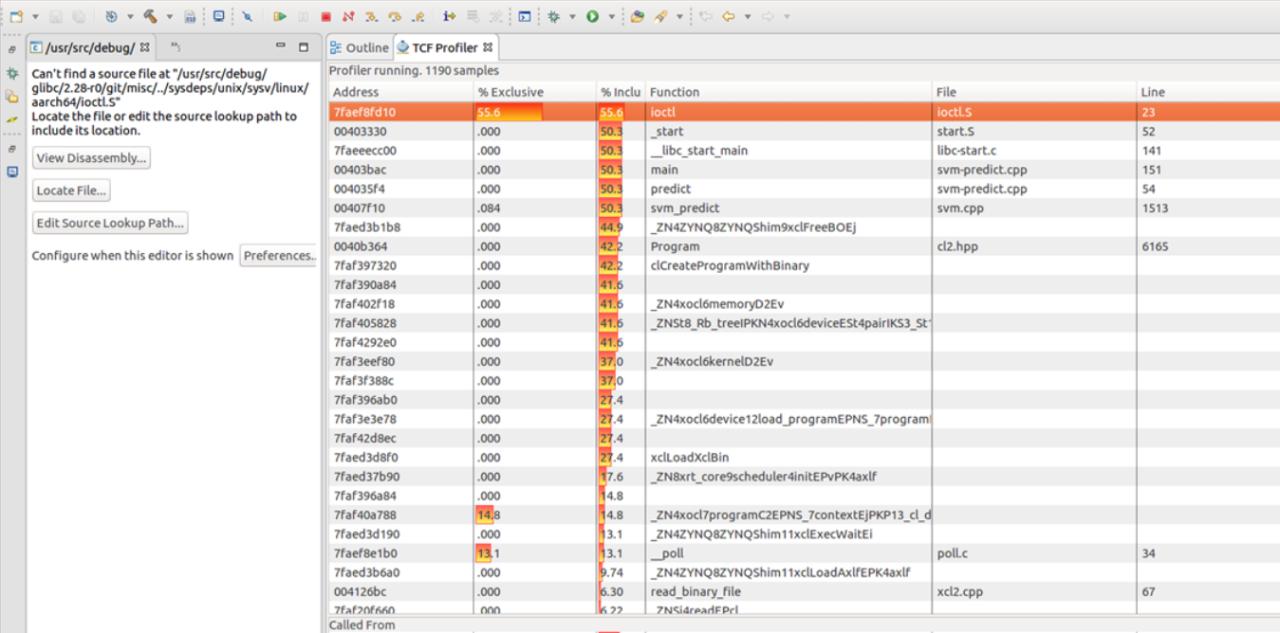Click the Disconnect icon in toolbar
The image size is (1280, 633).
point(348,17)
